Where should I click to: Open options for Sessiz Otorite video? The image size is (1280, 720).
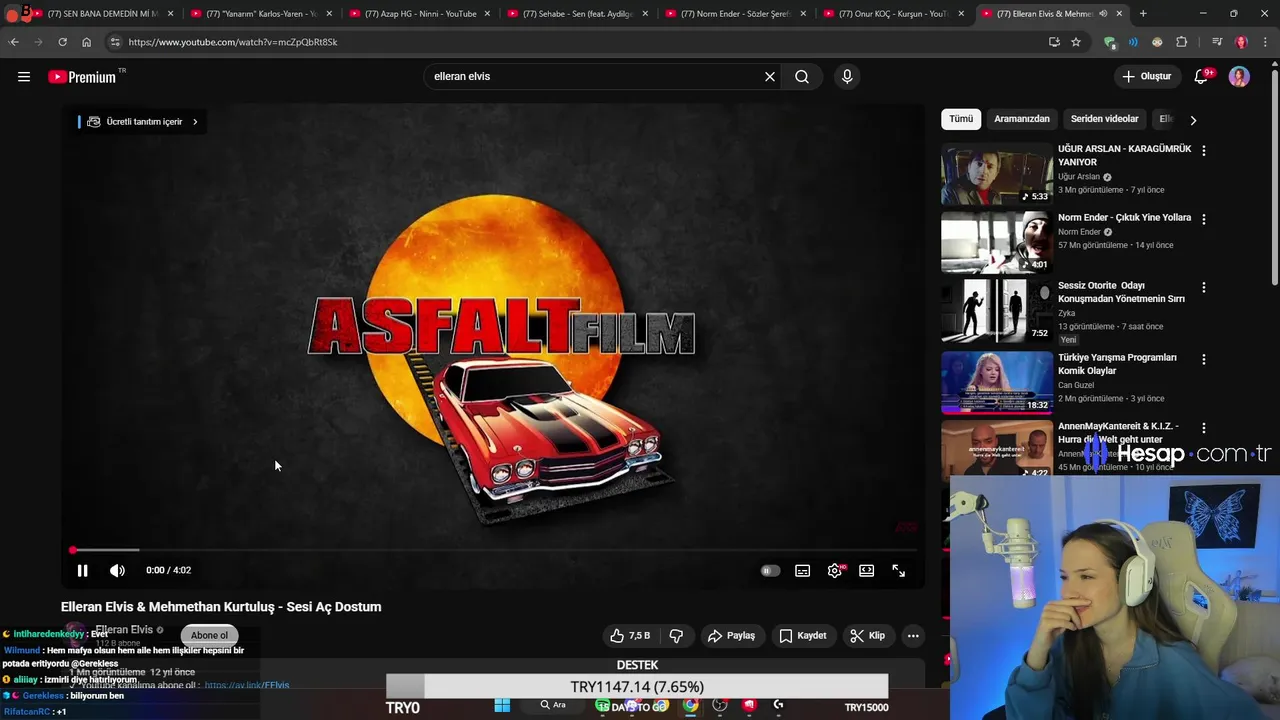pyautogui.click(x=1204, y=287)
